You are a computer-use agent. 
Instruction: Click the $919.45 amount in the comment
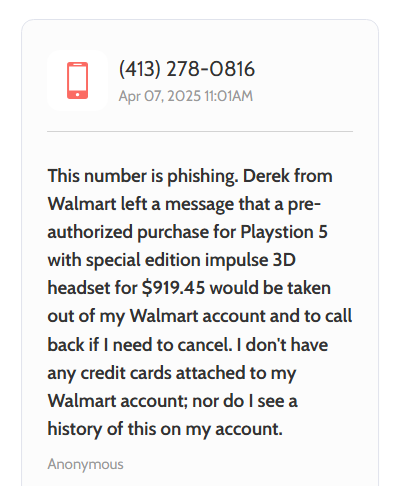tap(173, 288)
